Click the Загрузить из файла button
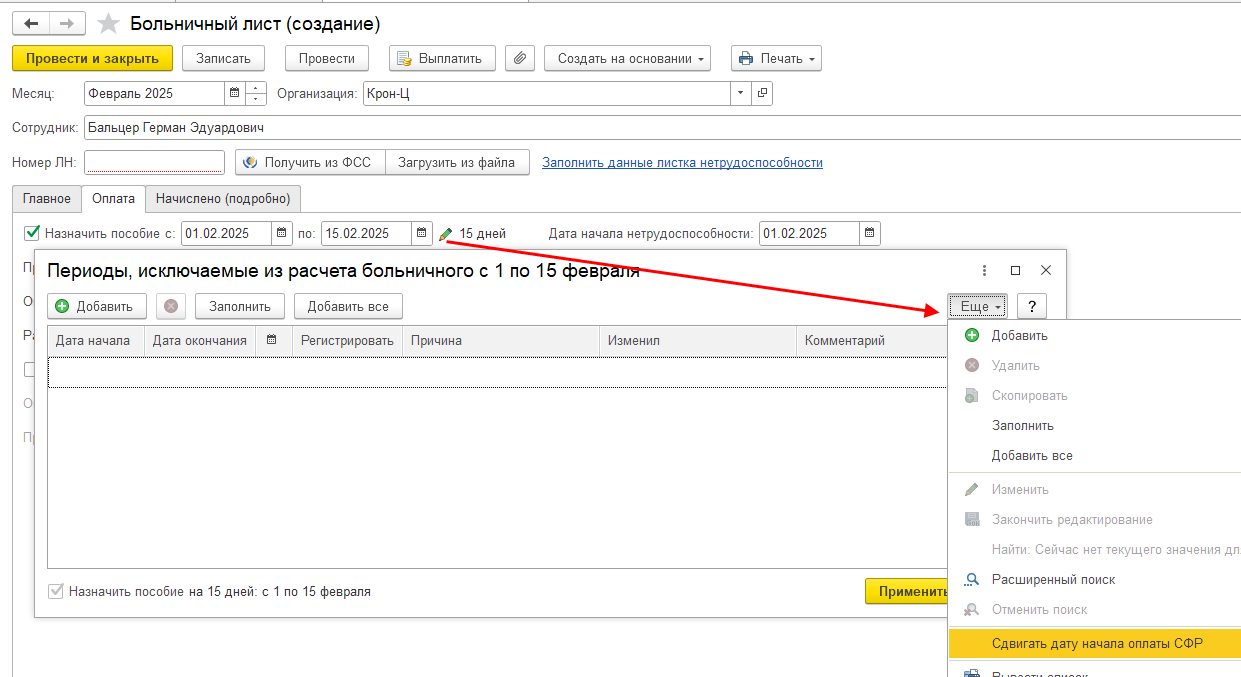Viewport: 1241px width, 677px height. pos(457,162)
